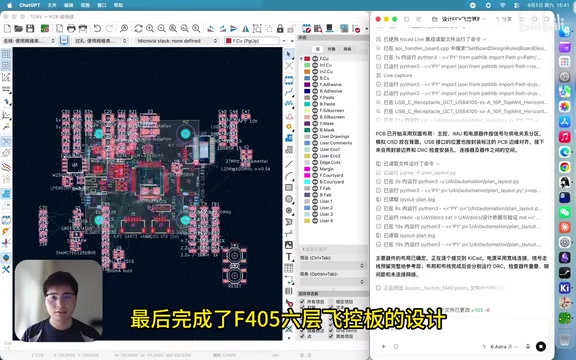Run DRC checker icon with red checkmark
This screenshot has width=576, height=360.
(356, 28)
